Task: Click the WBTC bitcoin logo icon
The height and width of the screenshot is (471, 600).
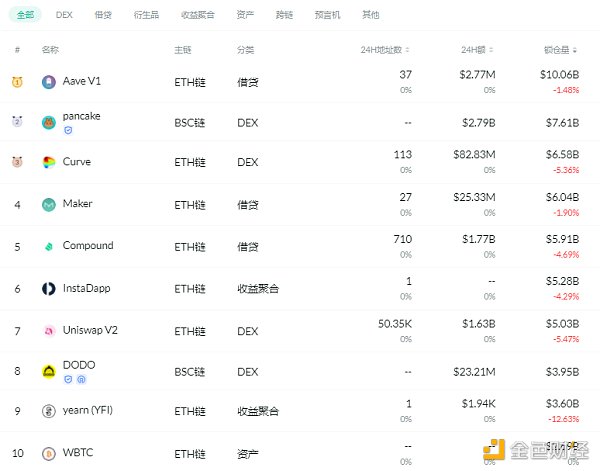Action: point(49,453)
